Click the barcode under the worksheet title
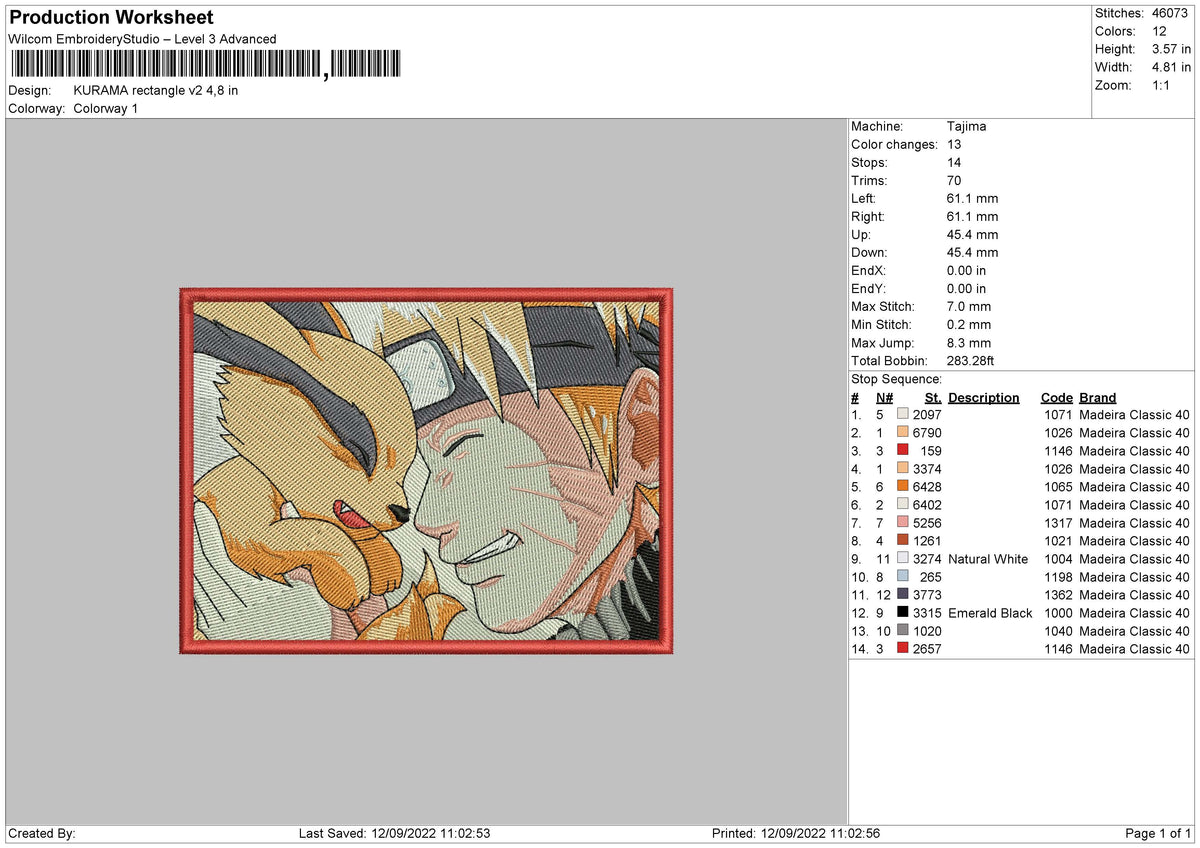The height and width of the screenshot is (848, 1200). (x=206, y=65)
